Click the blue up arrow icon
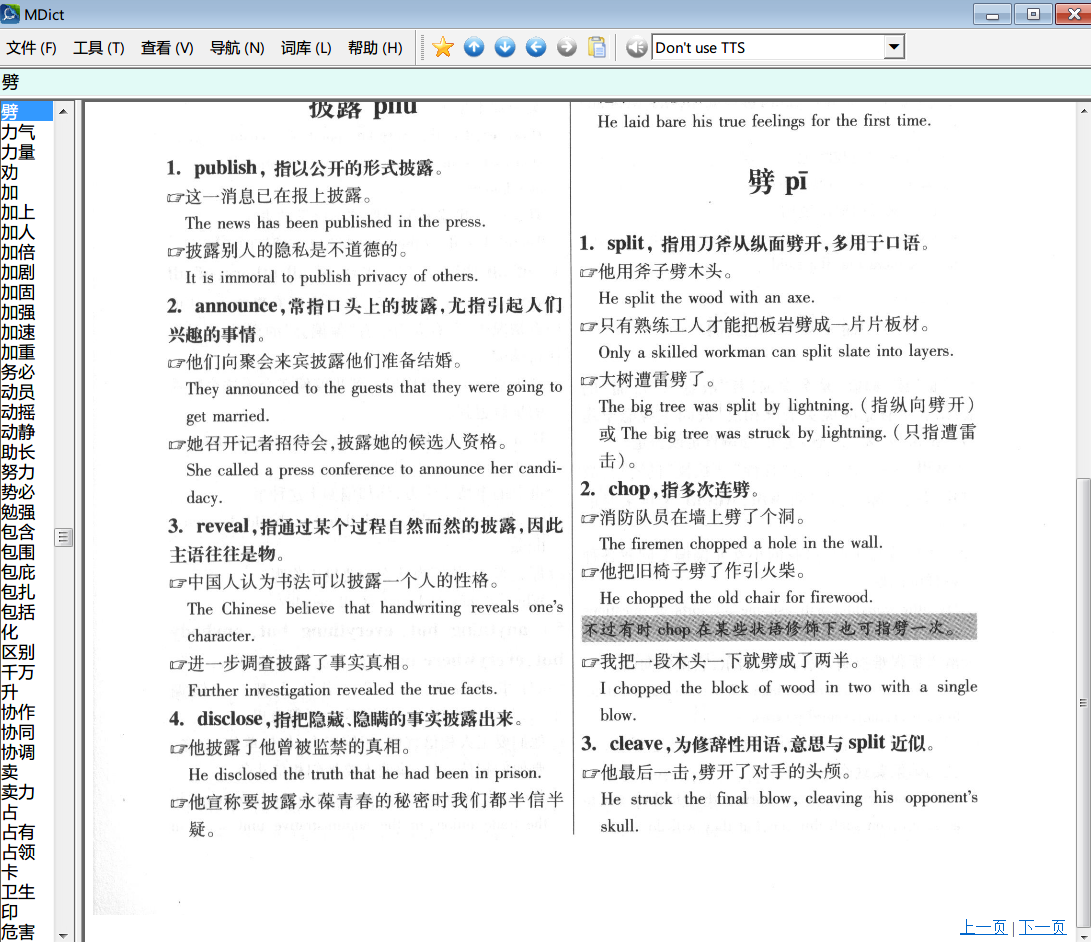The image size is (1091, 942). click(x=474, y=47)
